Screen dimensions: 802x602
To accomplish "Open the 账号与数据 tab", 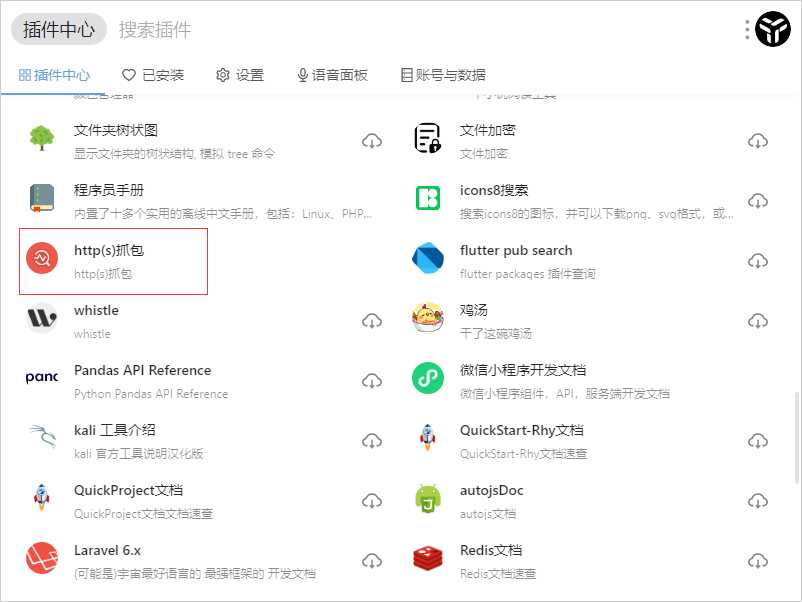I will pyautogui.click(x=443, y=75).
